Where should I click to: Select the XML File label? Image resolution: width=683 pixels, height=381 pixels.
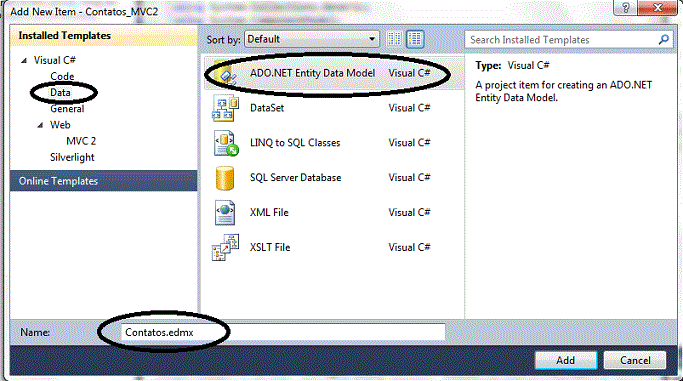click(269, 212)
